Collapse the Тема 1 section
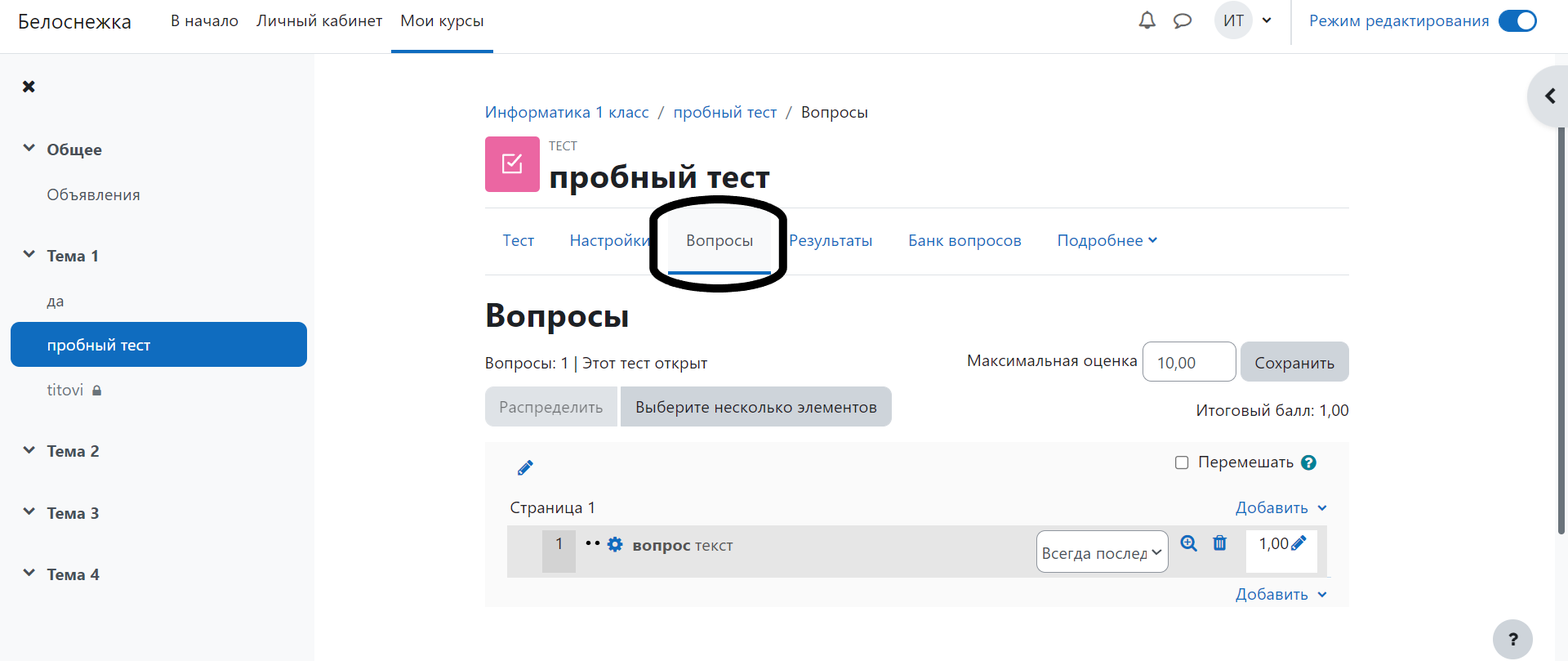Screen dimensions: 1568x661 (x=29, y=255)
